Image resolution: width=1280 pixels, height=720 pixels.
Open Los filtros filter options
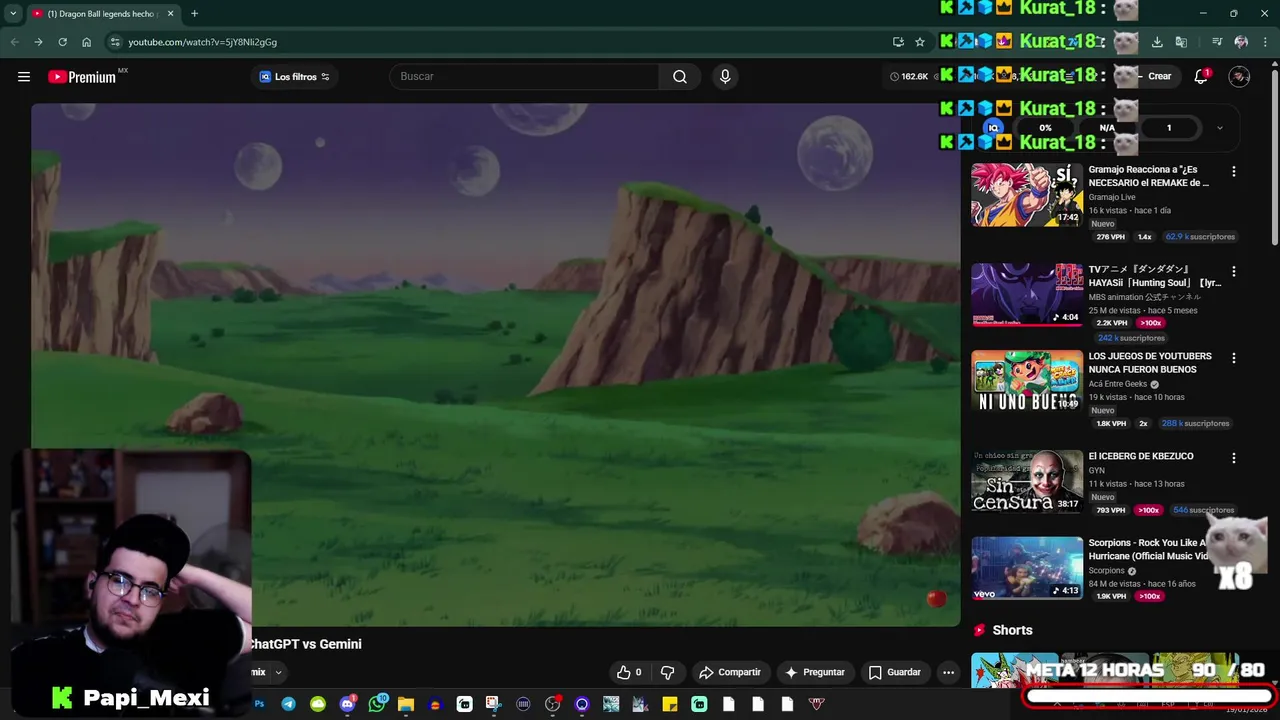tap(294, 77)
